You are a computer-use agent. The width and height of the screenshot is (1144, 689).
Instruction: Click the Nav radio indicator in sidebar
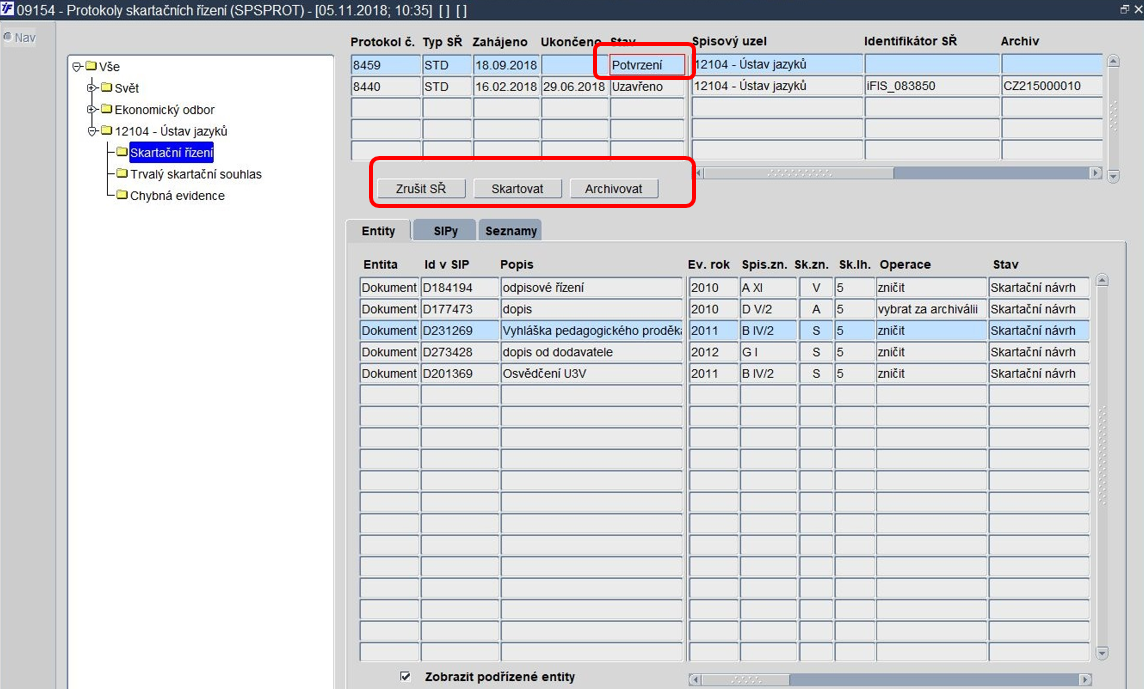tap(7, 36)
